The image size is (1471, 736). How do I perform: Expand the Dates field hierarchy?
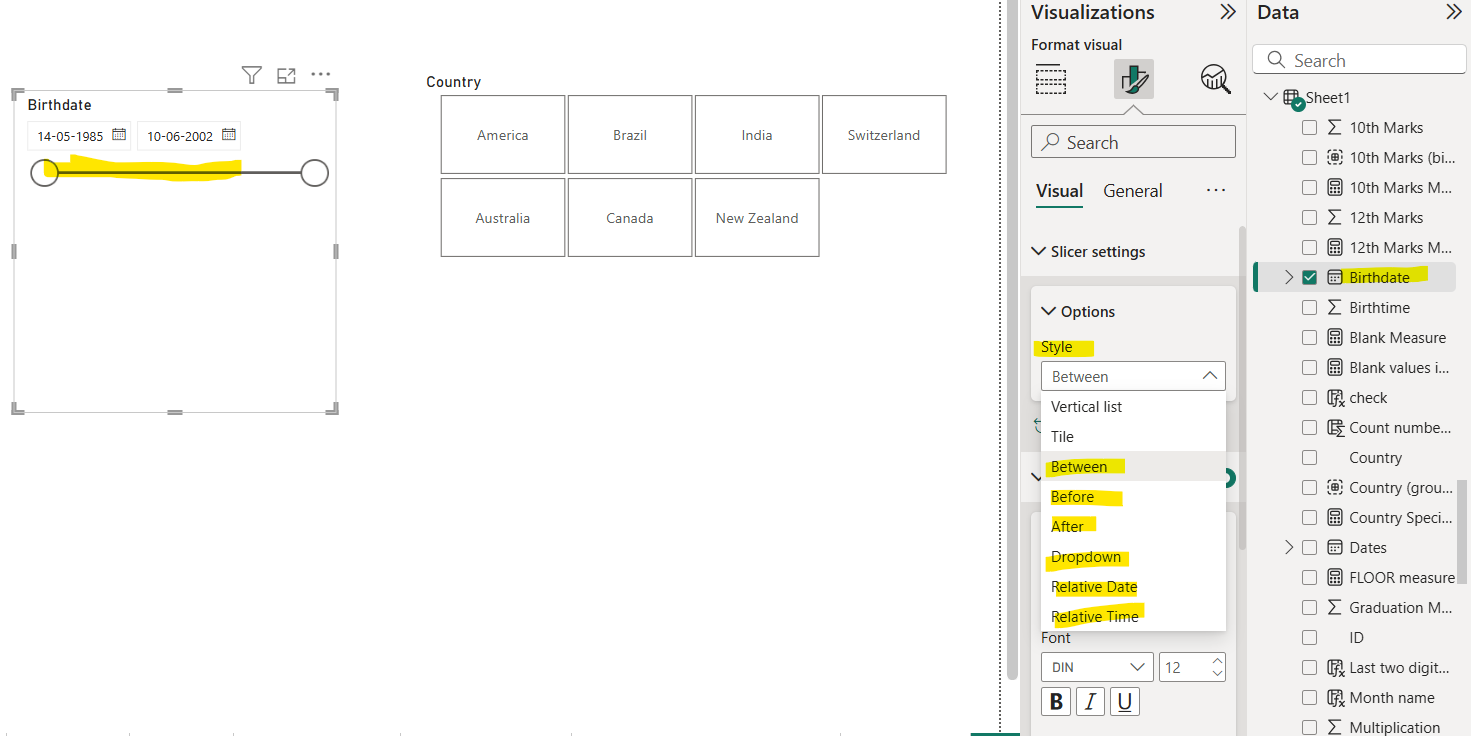(1289, 548)
